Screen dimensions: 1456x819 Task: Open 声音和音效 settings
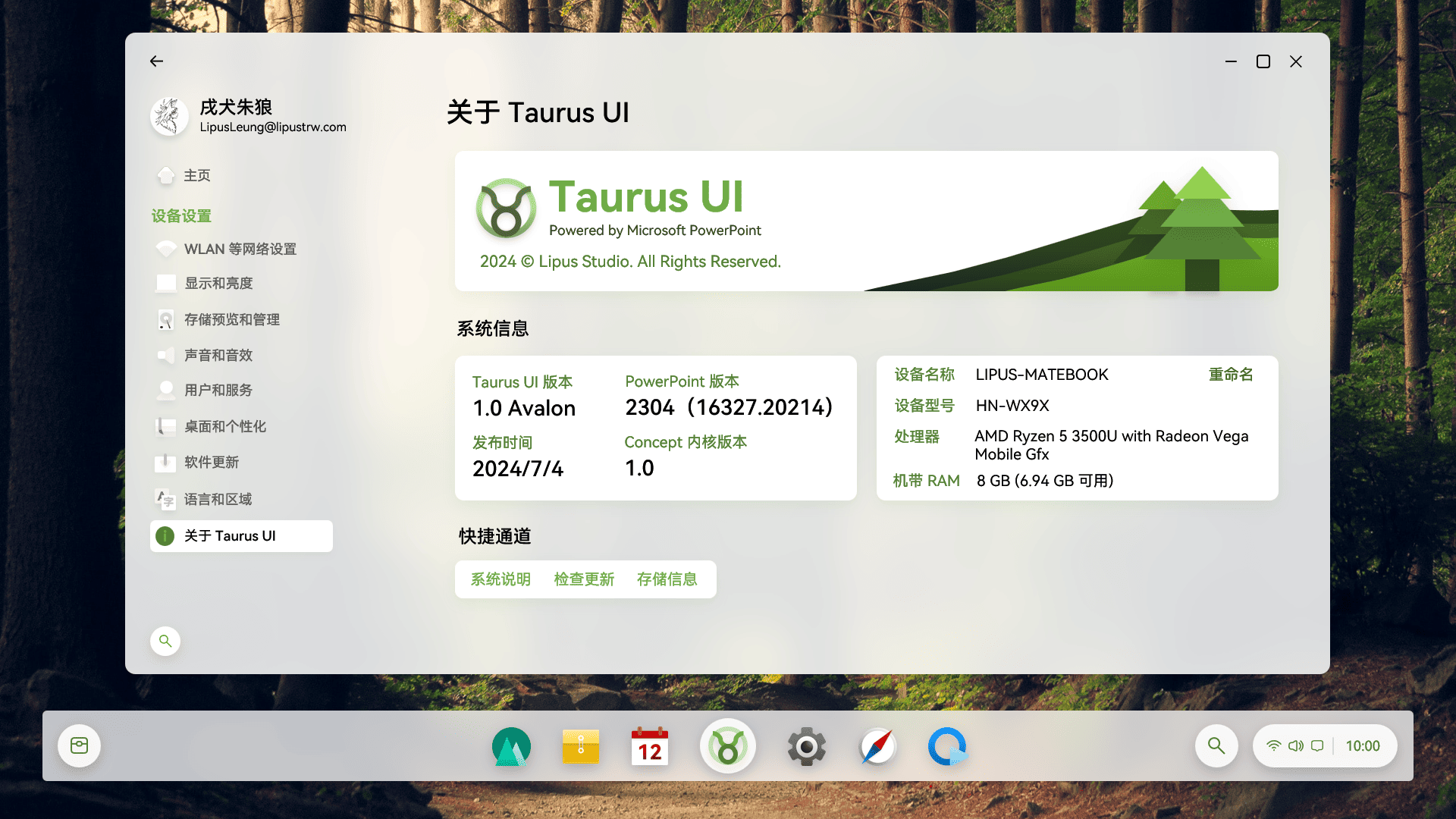tap(218, 356)
